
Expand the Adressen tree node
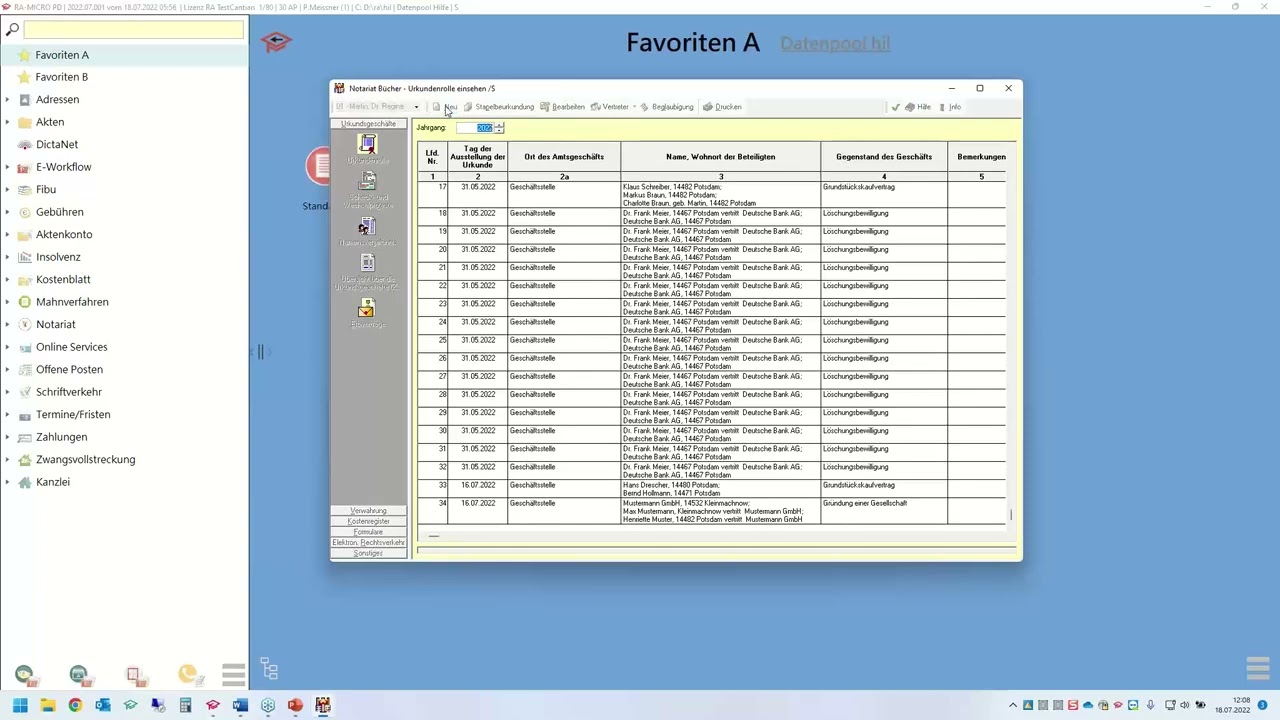coord(7,100)
